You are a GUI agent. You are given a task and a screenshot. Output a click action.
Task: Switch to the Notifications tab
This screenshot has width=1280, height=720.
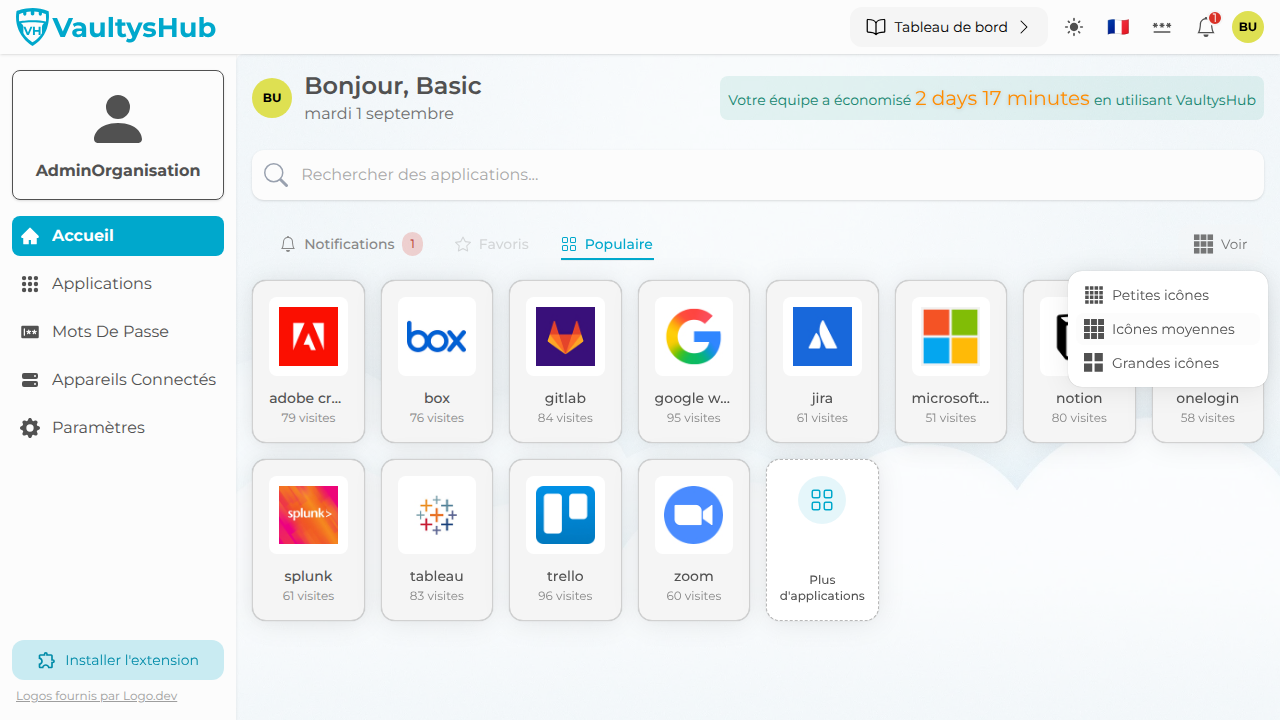351,244
